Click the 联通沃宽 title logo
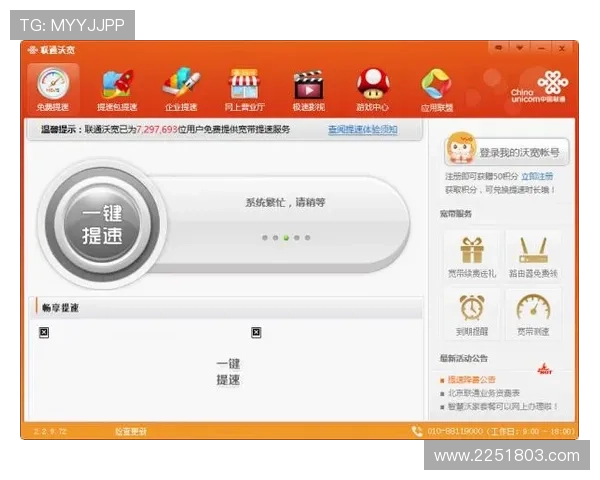This screenshot has height=480, width=600. pyautogui.click(x=51, y=50)
